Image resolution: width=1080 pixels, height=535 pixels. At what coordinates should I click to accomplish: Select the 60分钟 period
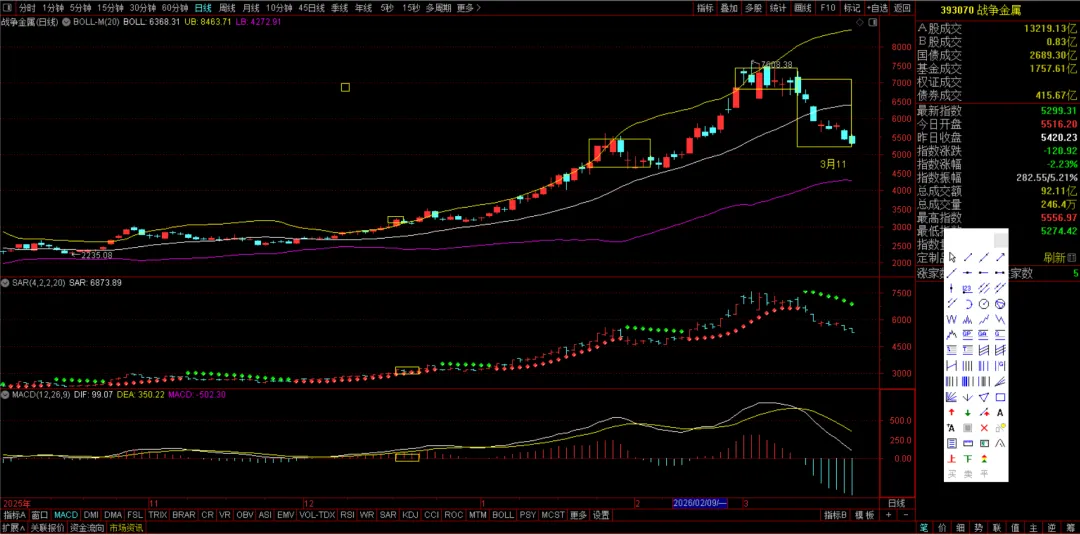click(175, 8)
